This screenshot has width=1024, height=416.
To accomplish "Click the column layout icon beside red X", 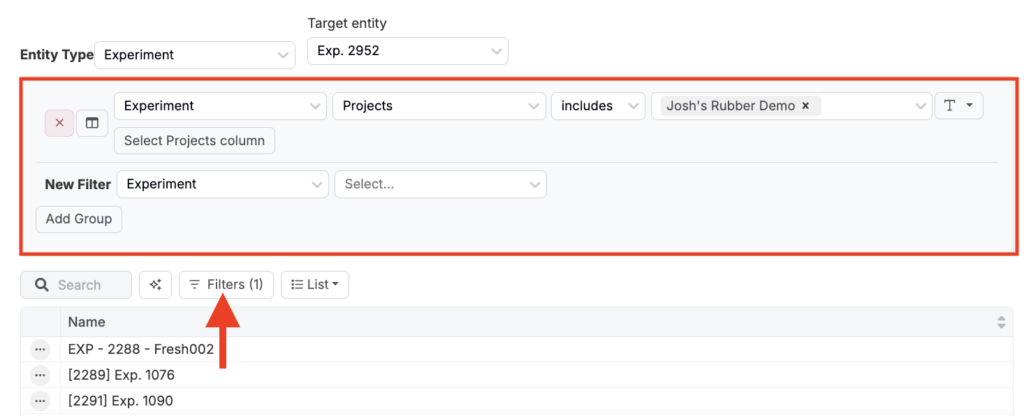I will click(x=92, y=123).
